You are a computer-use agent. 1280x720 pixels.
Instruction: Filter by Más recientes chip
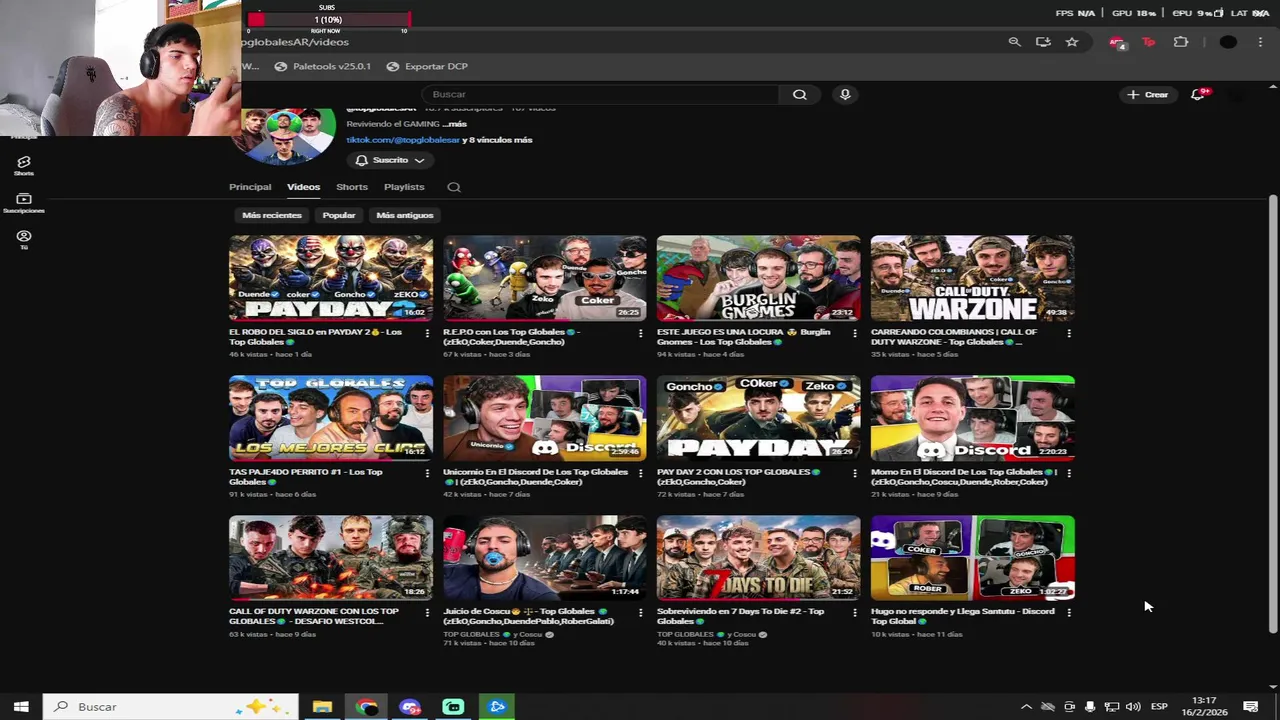click(x=271, y=215)
